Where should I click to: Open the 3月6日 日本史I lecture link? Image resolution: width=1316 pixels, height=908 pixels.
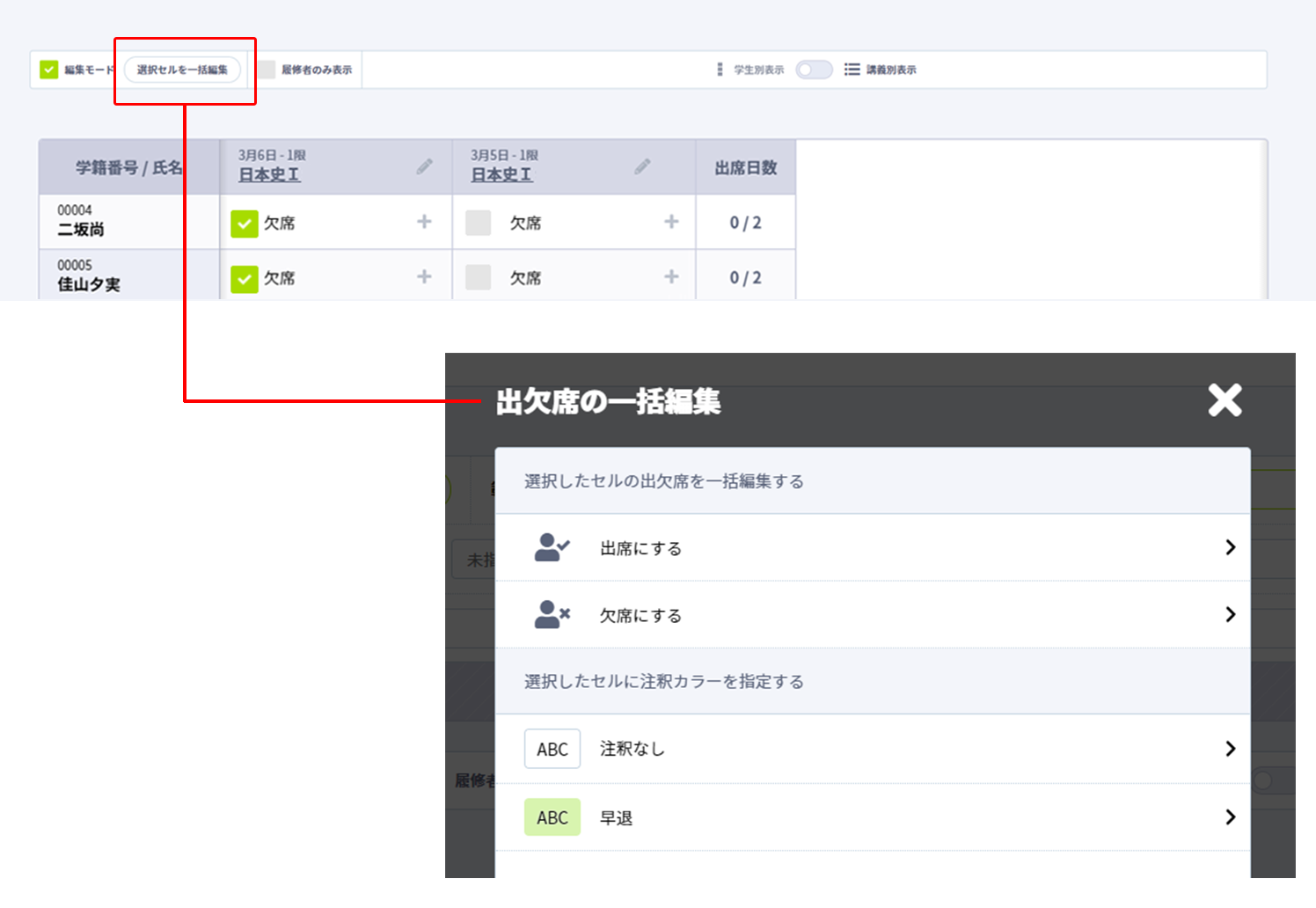(269, 175)
